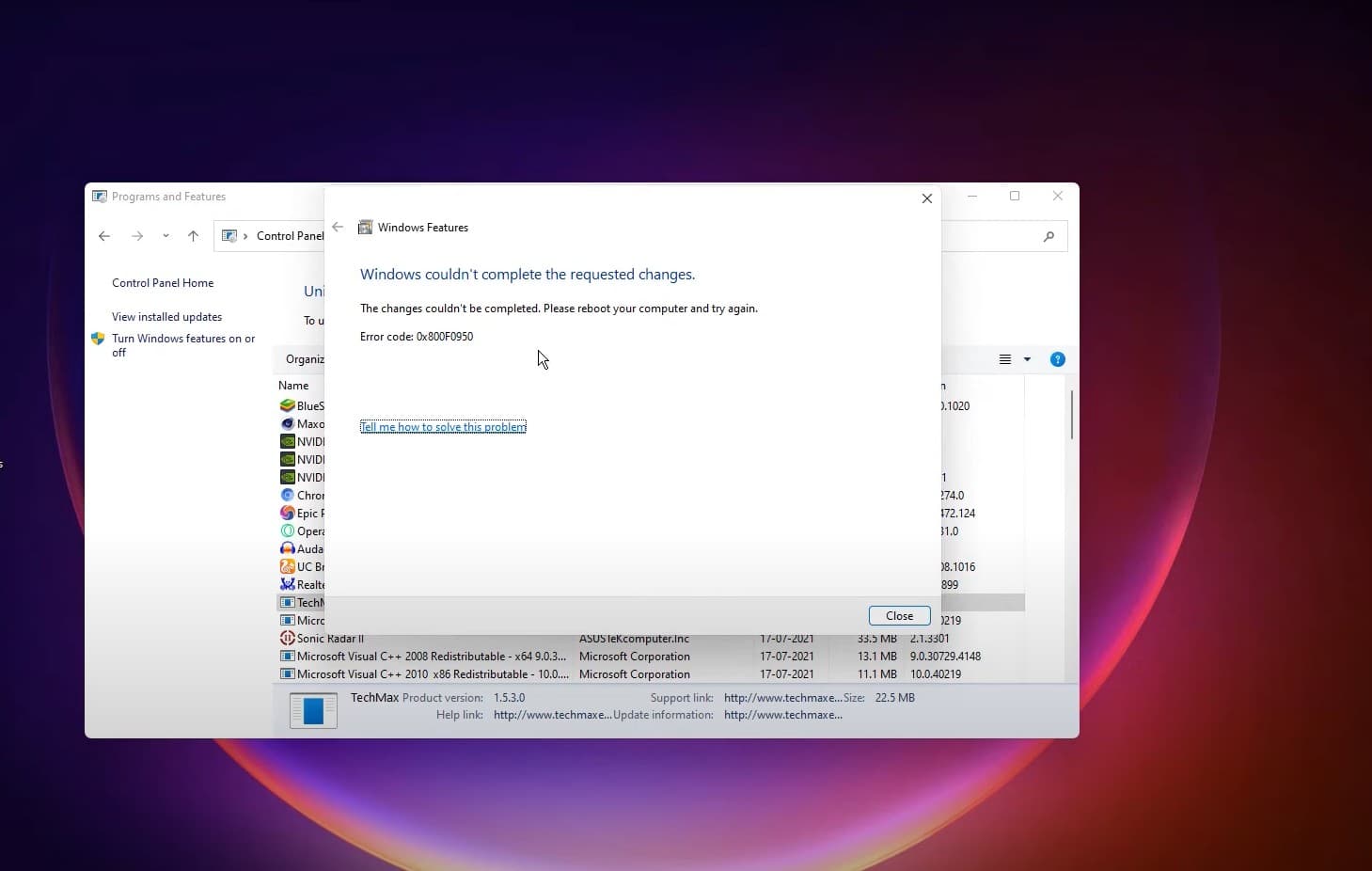Click the TechMax thumbnail in details pane

[x=313, y=710]
